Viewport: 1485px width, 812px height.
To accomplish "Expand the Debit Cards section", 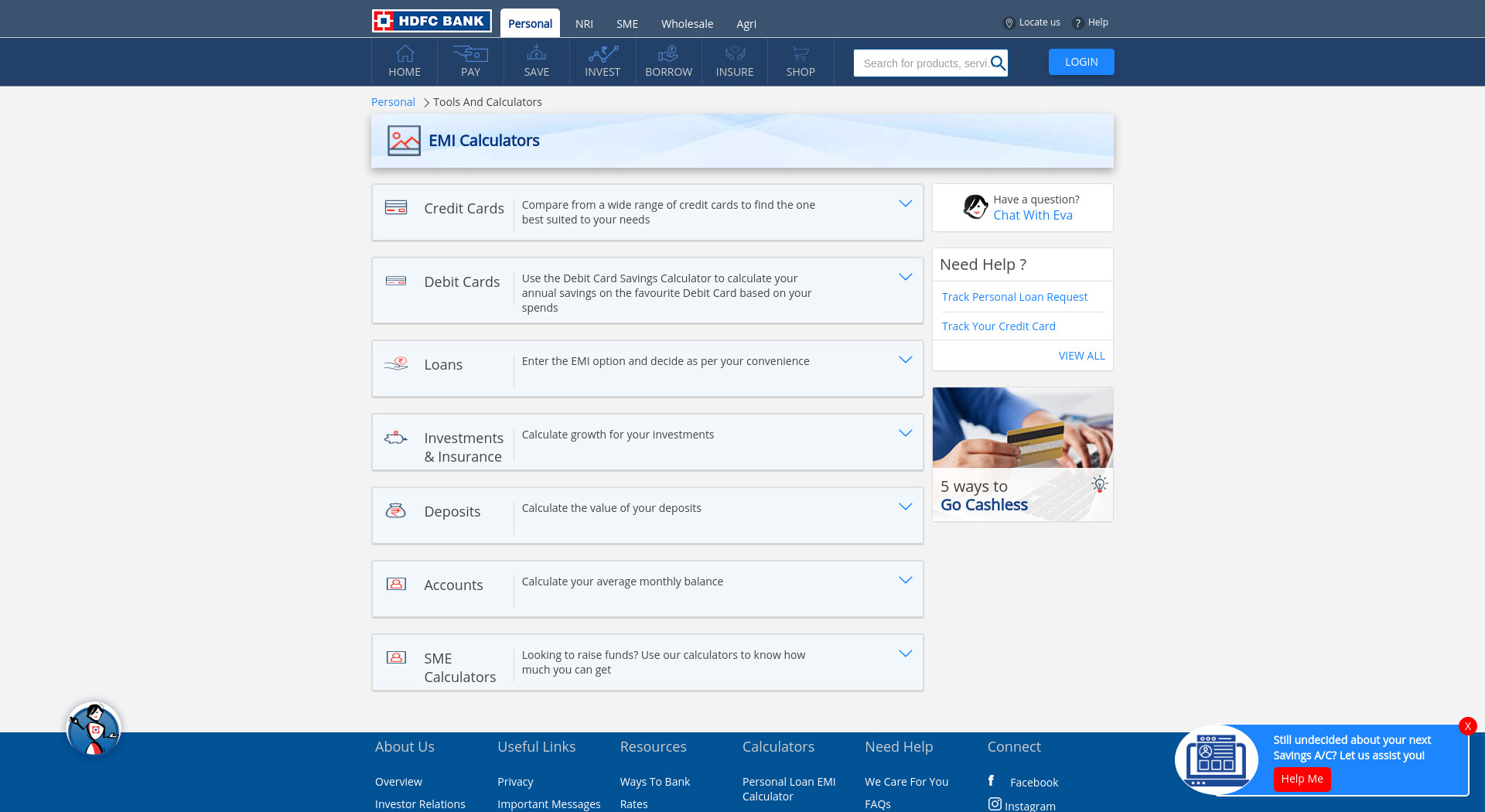I will [x=906, y=277].
